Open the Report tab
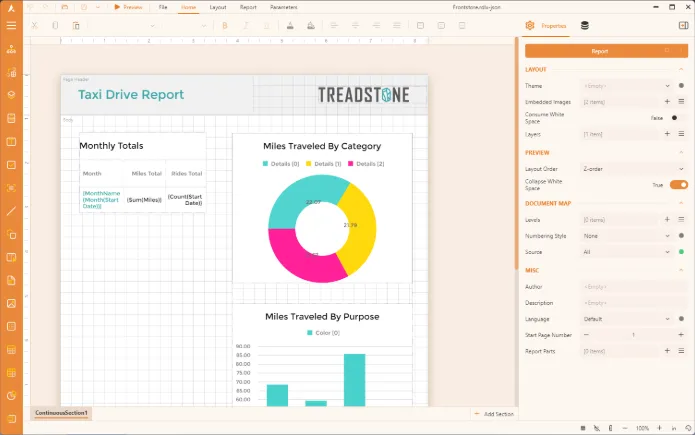The image size is (695, 435). (x=248, y=7)
